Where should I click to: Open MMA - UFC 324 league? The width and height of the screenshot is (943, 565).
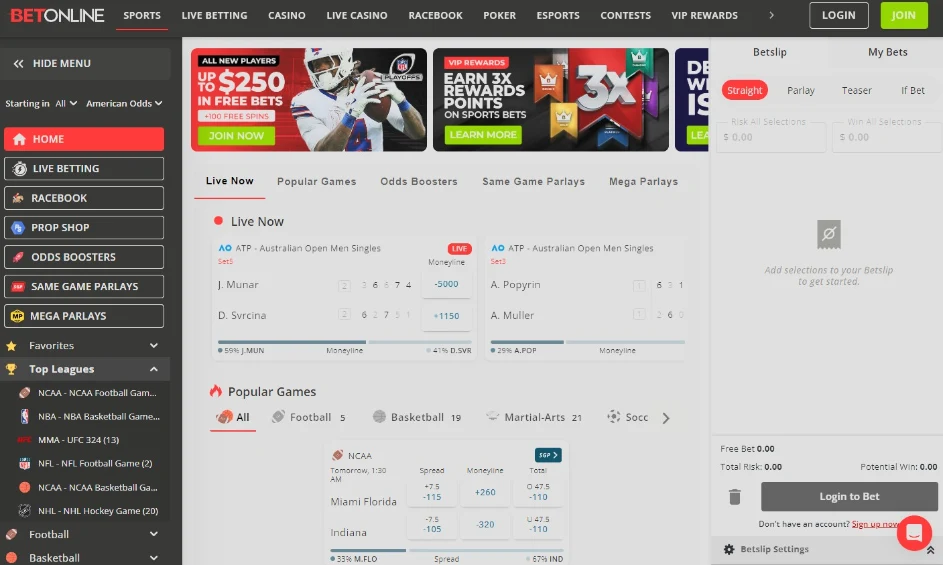coord(78,440)
